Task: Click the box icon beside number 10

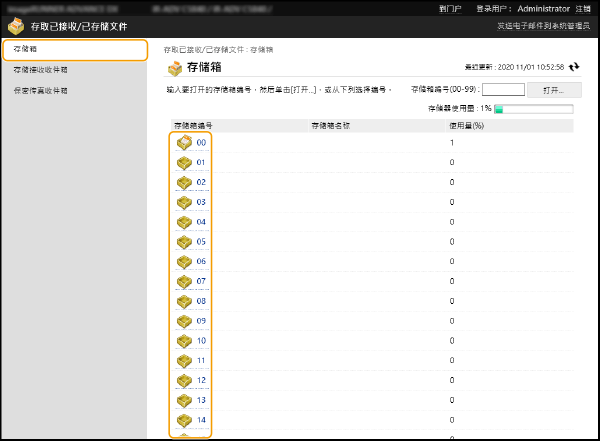Action: (x=184, y=341)
